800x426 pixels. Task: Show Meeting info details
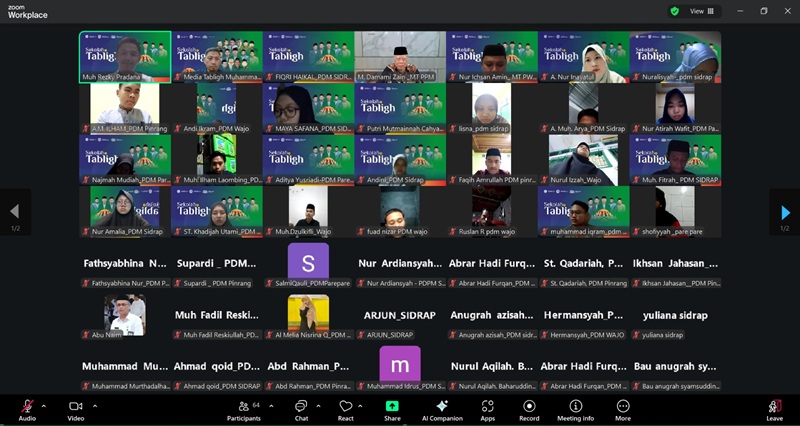(575, 408)
